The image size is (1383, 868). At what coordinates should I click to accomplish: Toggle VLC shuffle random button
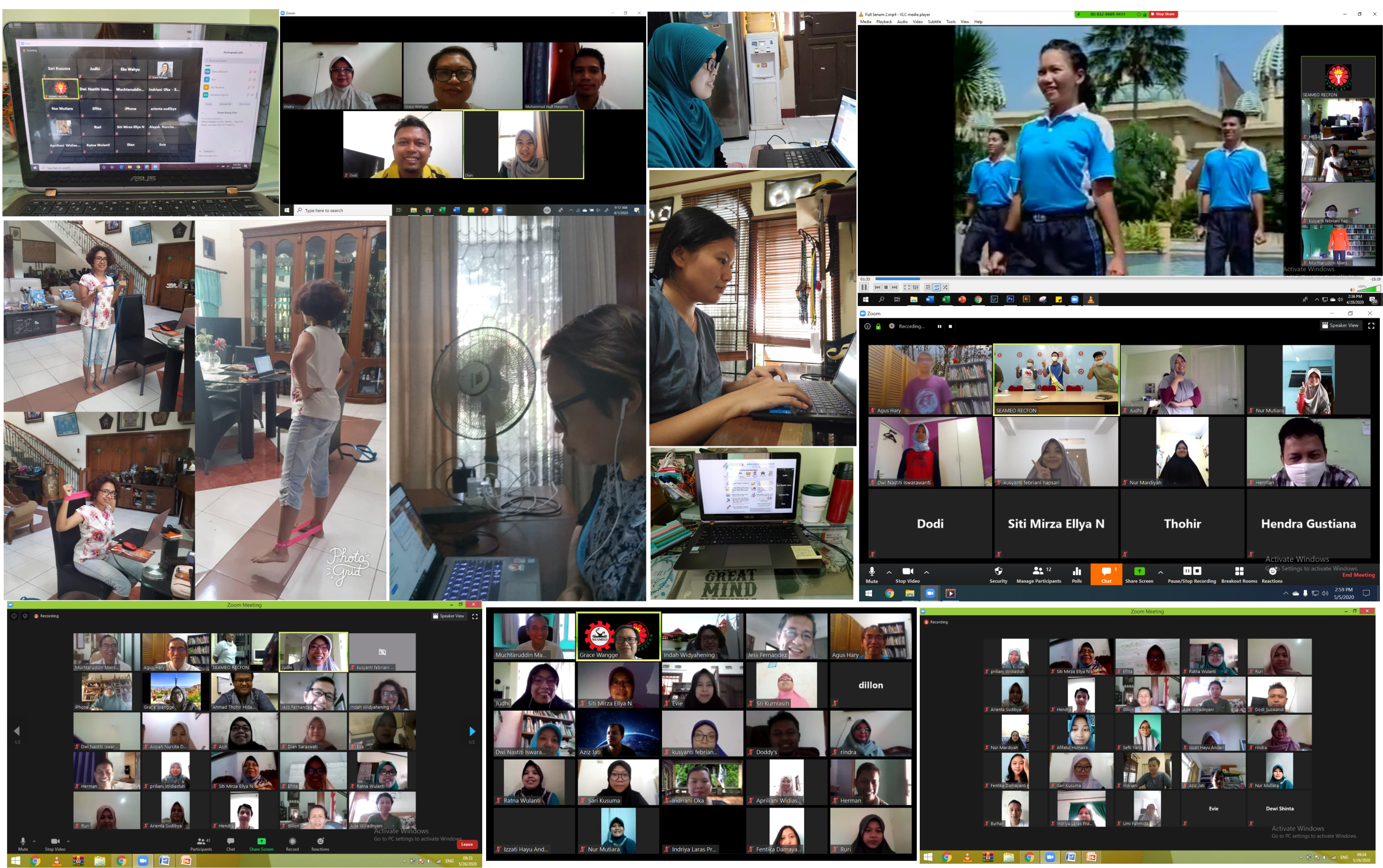click(945, 287)
